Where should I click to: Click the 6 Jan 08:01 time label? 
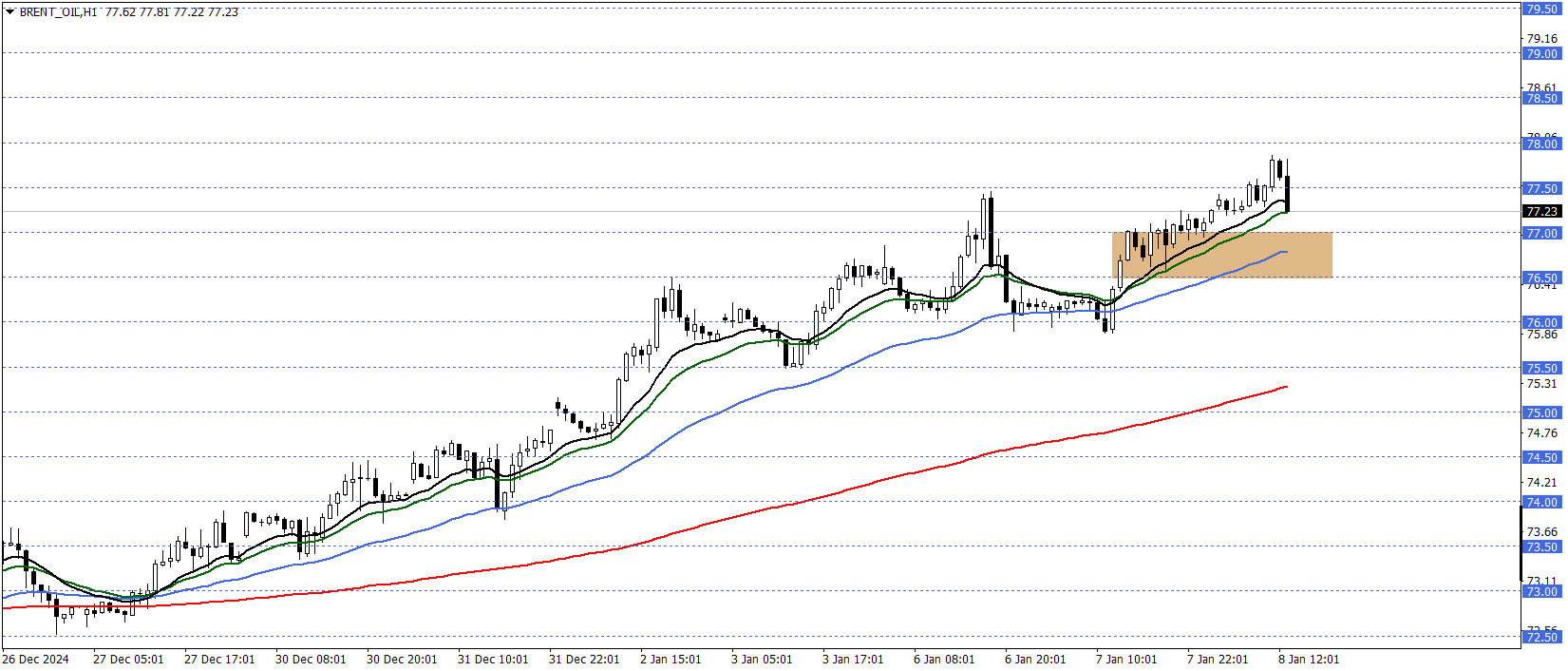pyautogui.click(x=944, y=660)
